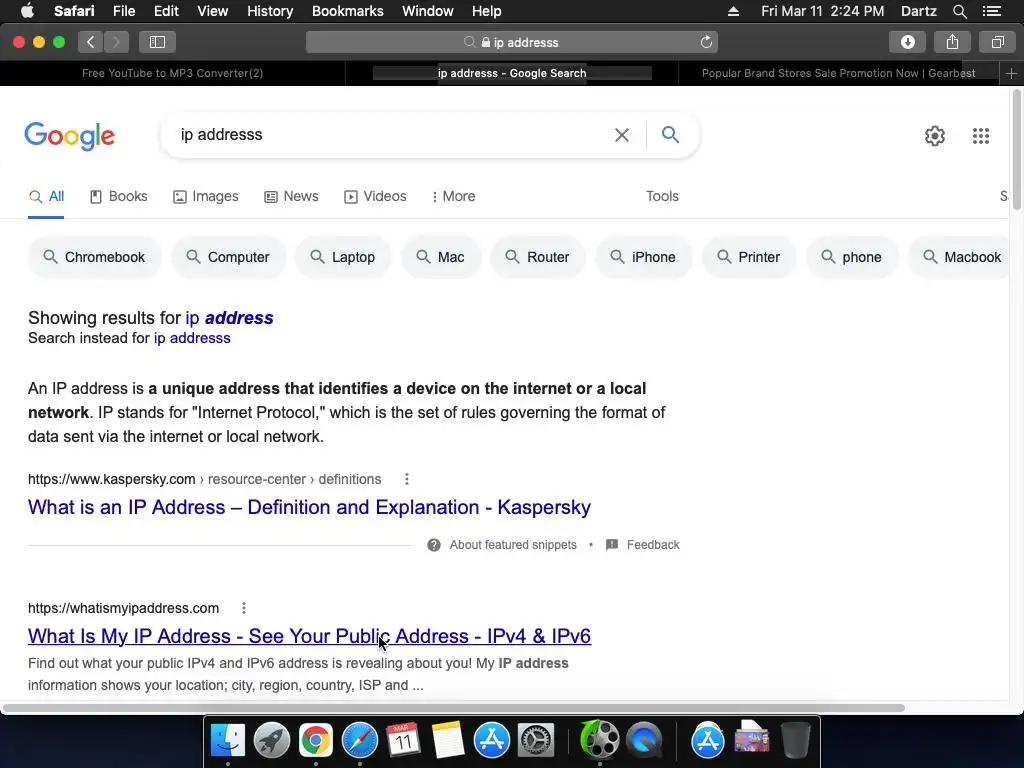Open System Preferences from the Dock
Viewport: 1024px width, 768px height.
536,740
